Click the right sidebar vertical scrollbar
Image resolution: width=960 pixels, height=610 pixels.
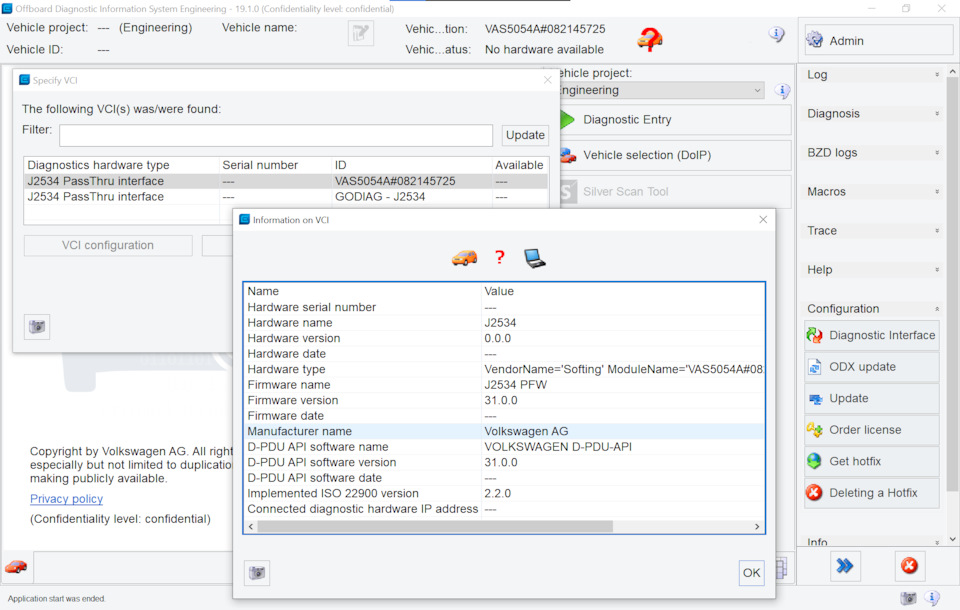pyautogui.click(x=951, y=282)
